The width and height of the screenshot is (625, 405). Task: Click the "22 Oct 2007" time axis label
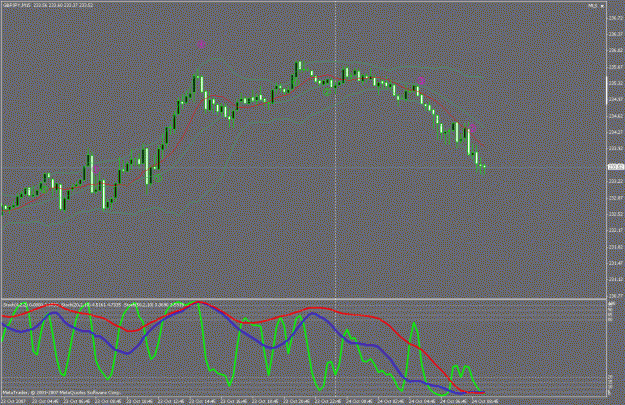click(x=14, y=401)
